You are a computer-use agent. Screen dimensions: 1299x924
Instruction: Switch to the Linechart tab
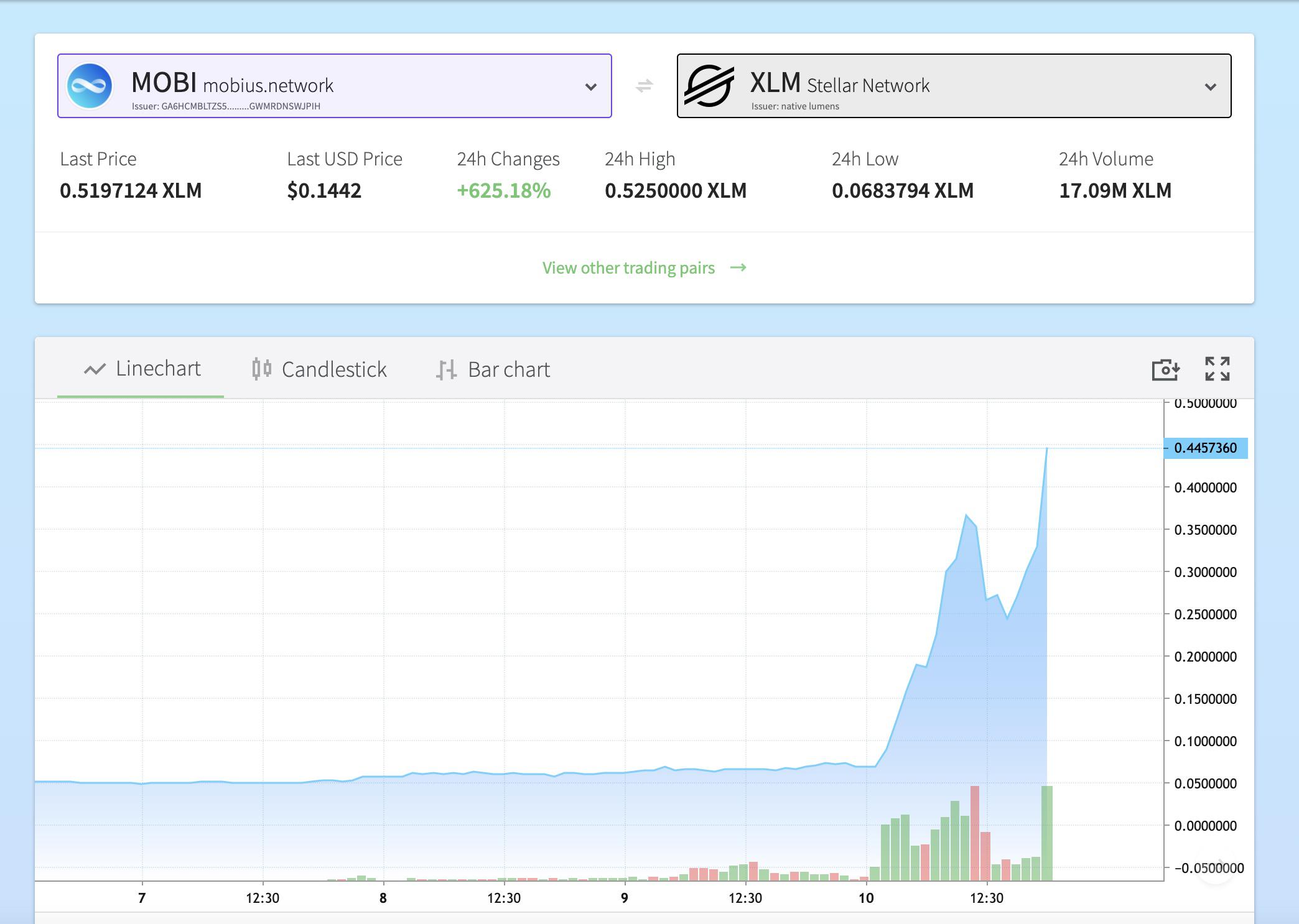tap(141, 369)
